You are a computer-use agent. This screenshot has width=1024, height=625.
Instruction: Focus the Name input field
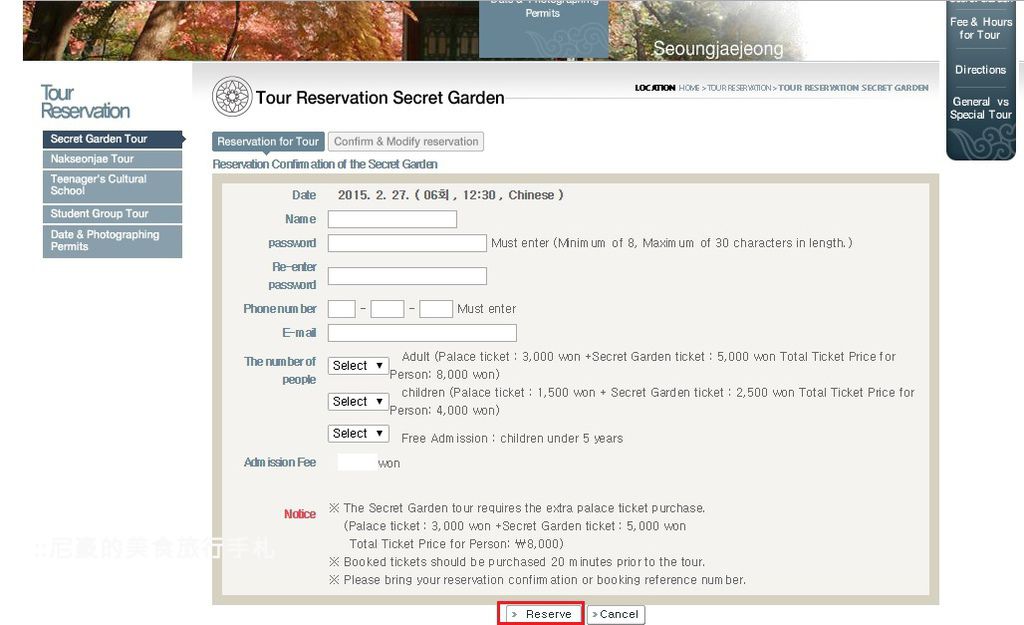[392, 219]
